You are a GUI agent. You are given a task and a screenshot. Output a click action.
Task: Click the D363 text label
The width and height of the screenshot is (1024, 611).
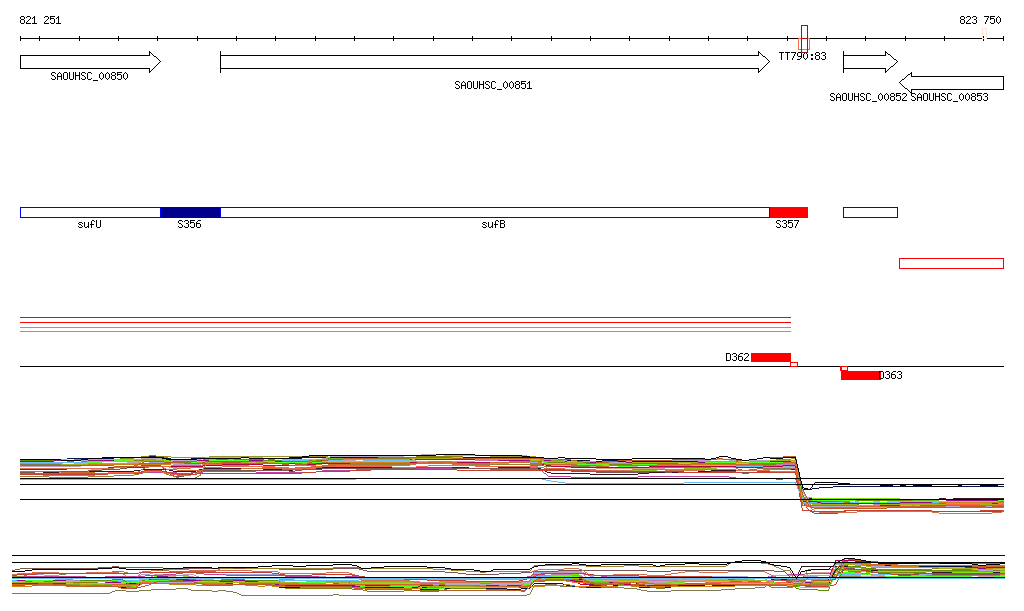pyautogui.click(x=891, y=376)
